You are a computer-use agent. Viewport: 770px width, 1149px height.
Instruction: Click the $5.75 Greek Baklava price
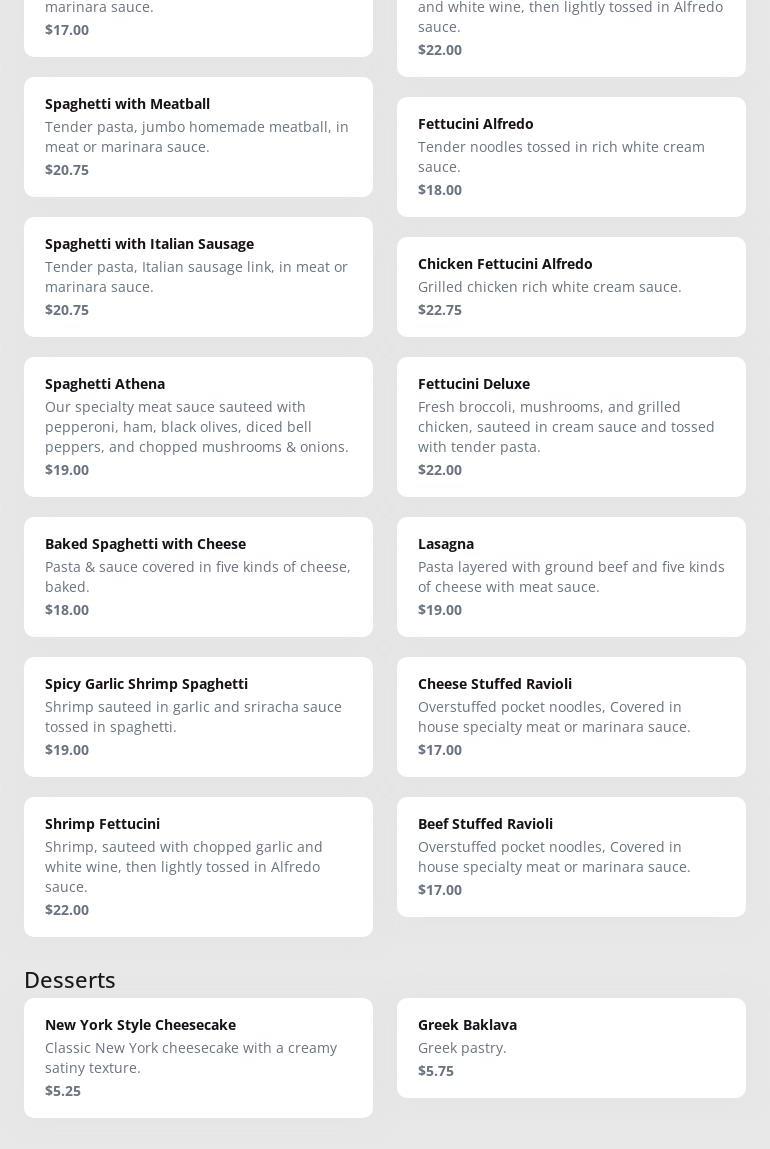click(436, 1071)
